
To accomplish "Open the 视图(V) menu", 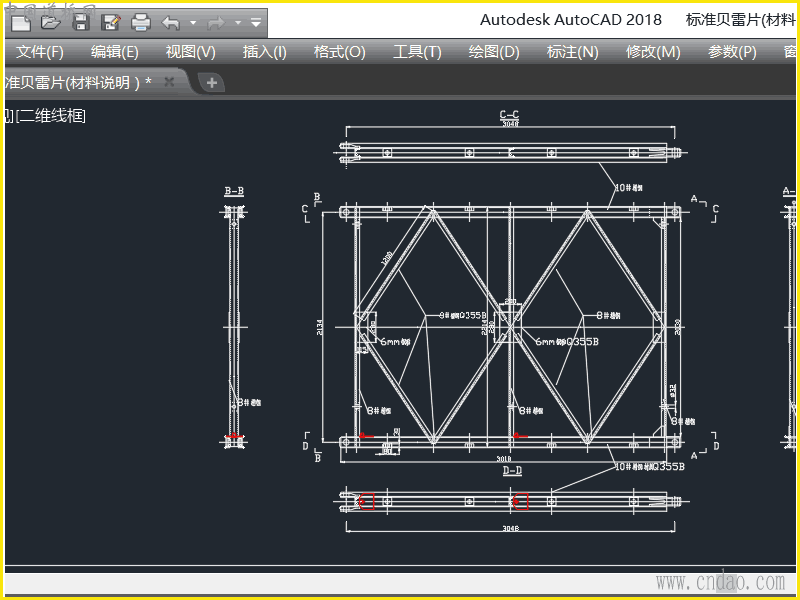I will point(191,52).
